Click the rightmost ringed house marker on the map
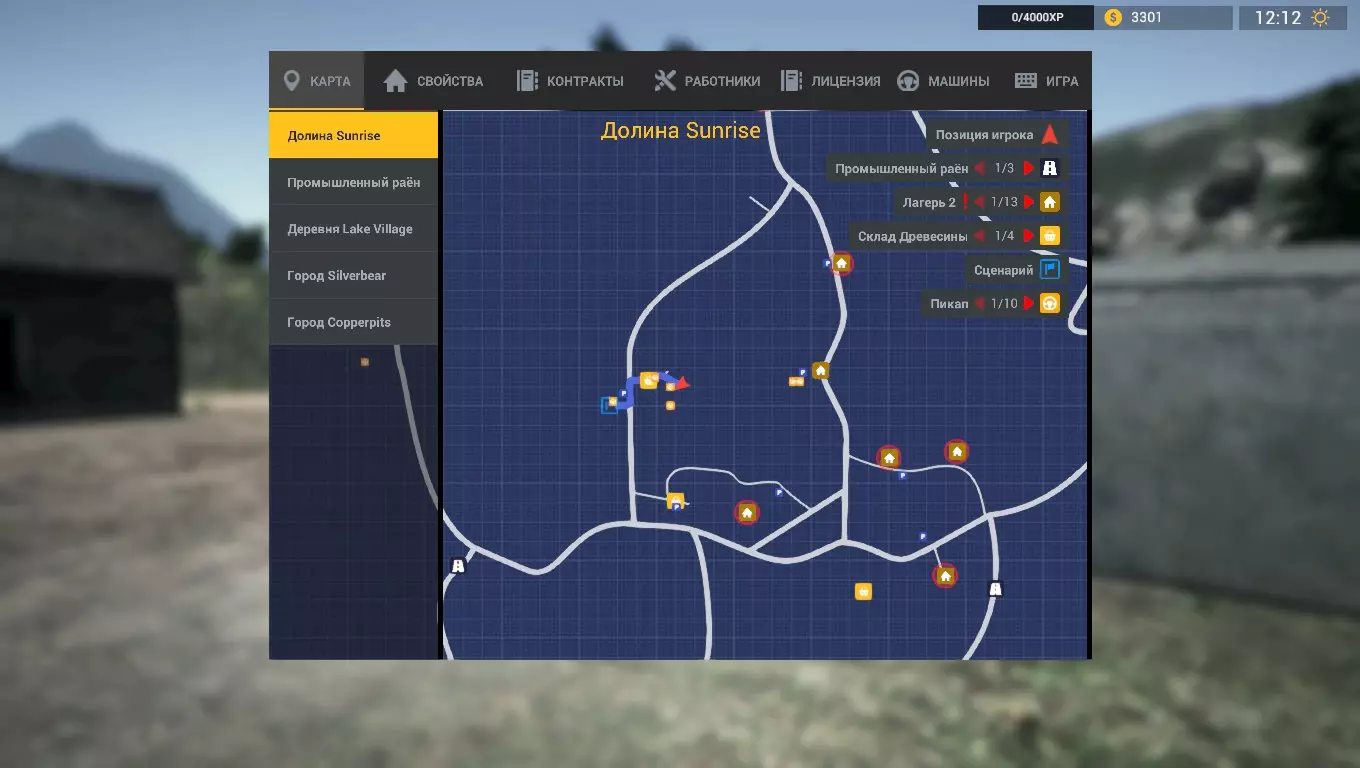 coord(956,451)
